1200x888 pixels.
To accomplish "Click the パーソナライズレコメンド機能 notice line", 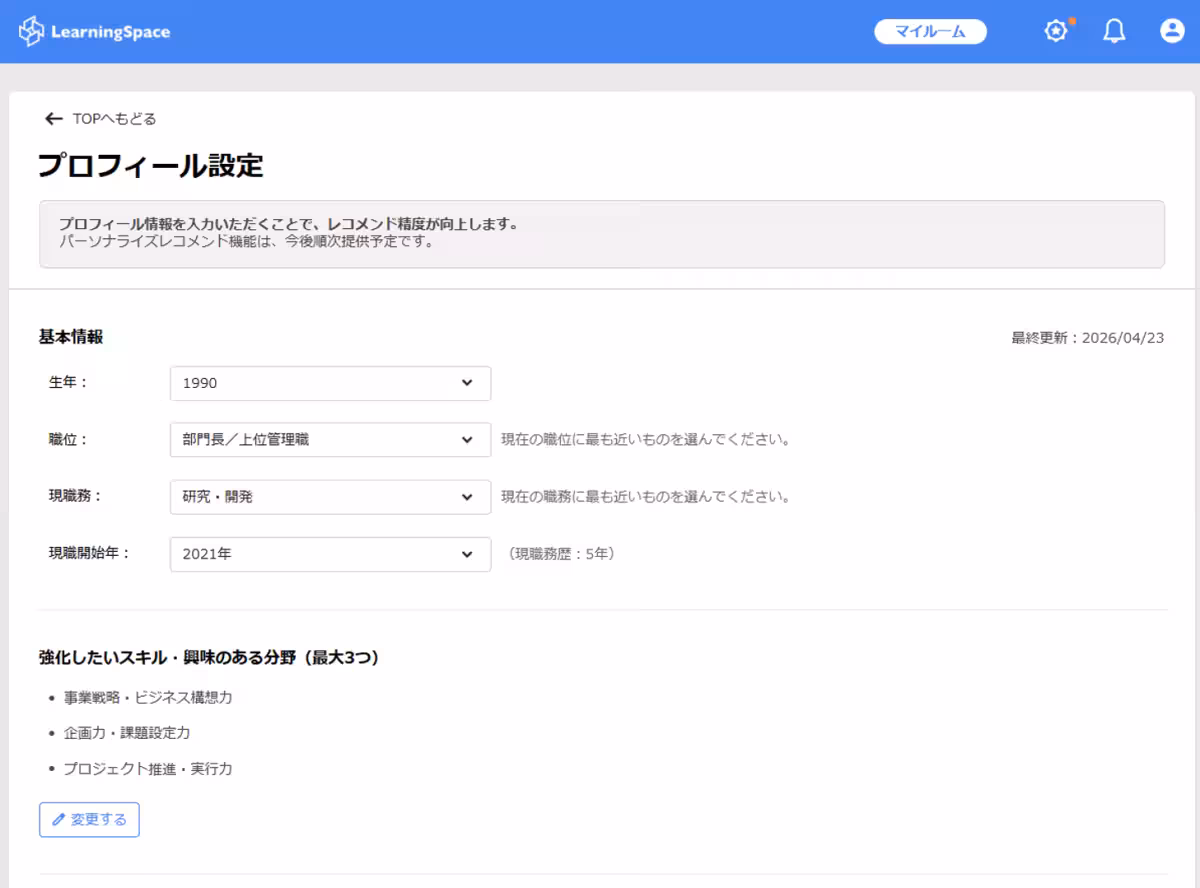I will point(246,242).
